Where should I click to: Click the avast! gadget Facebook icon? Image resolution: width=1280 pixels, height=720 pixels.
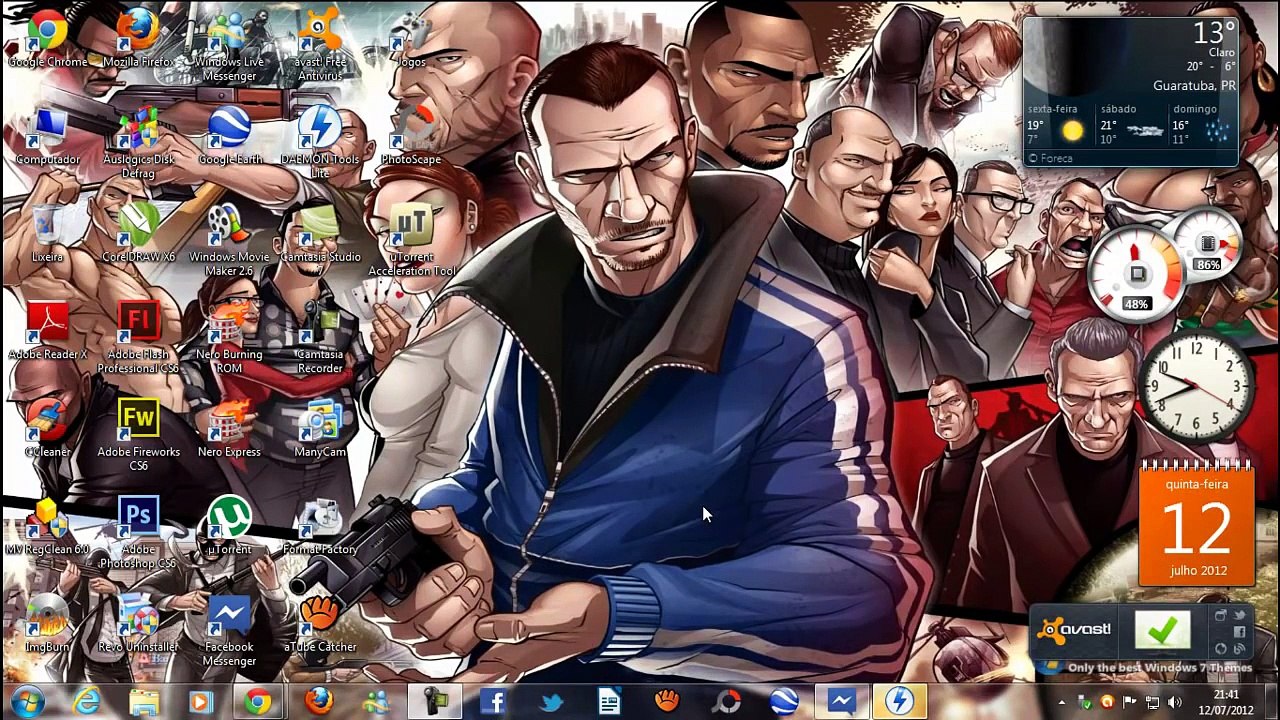[x=1239, y=632]
